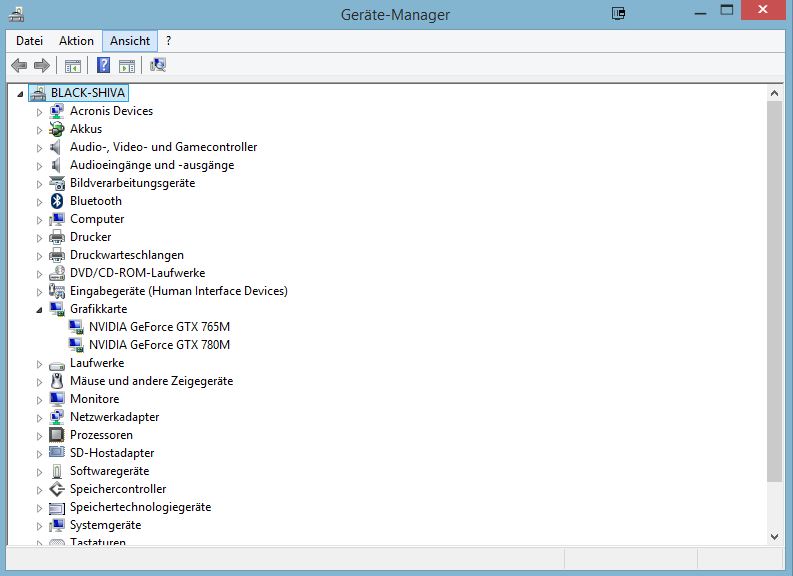The height and width of the screenshot is (576, 793).
Task: Expand the Computer category
Action: click(x=39, y=220)
